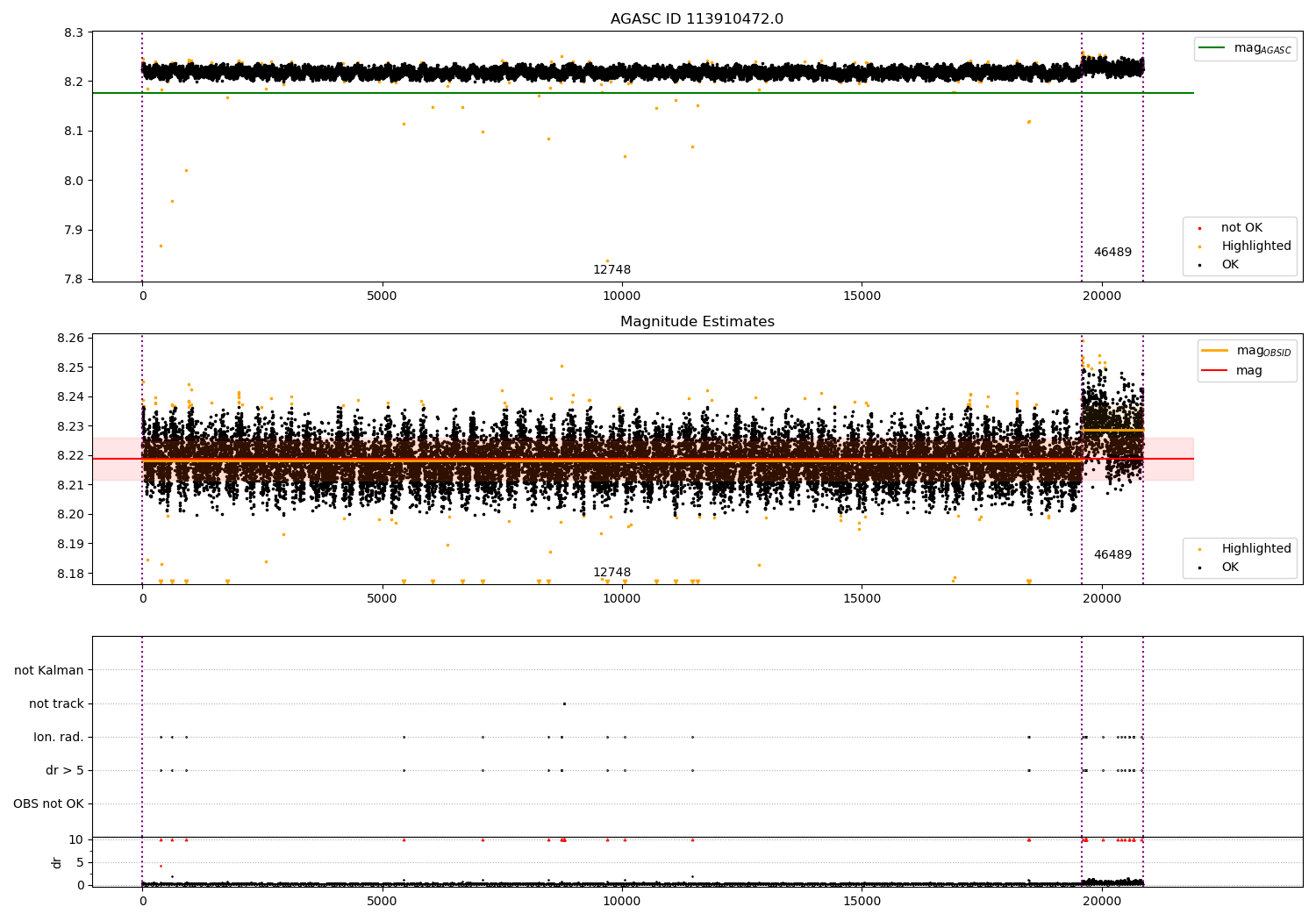Click the isolated 'not track' data point

(x=564, y=703)
